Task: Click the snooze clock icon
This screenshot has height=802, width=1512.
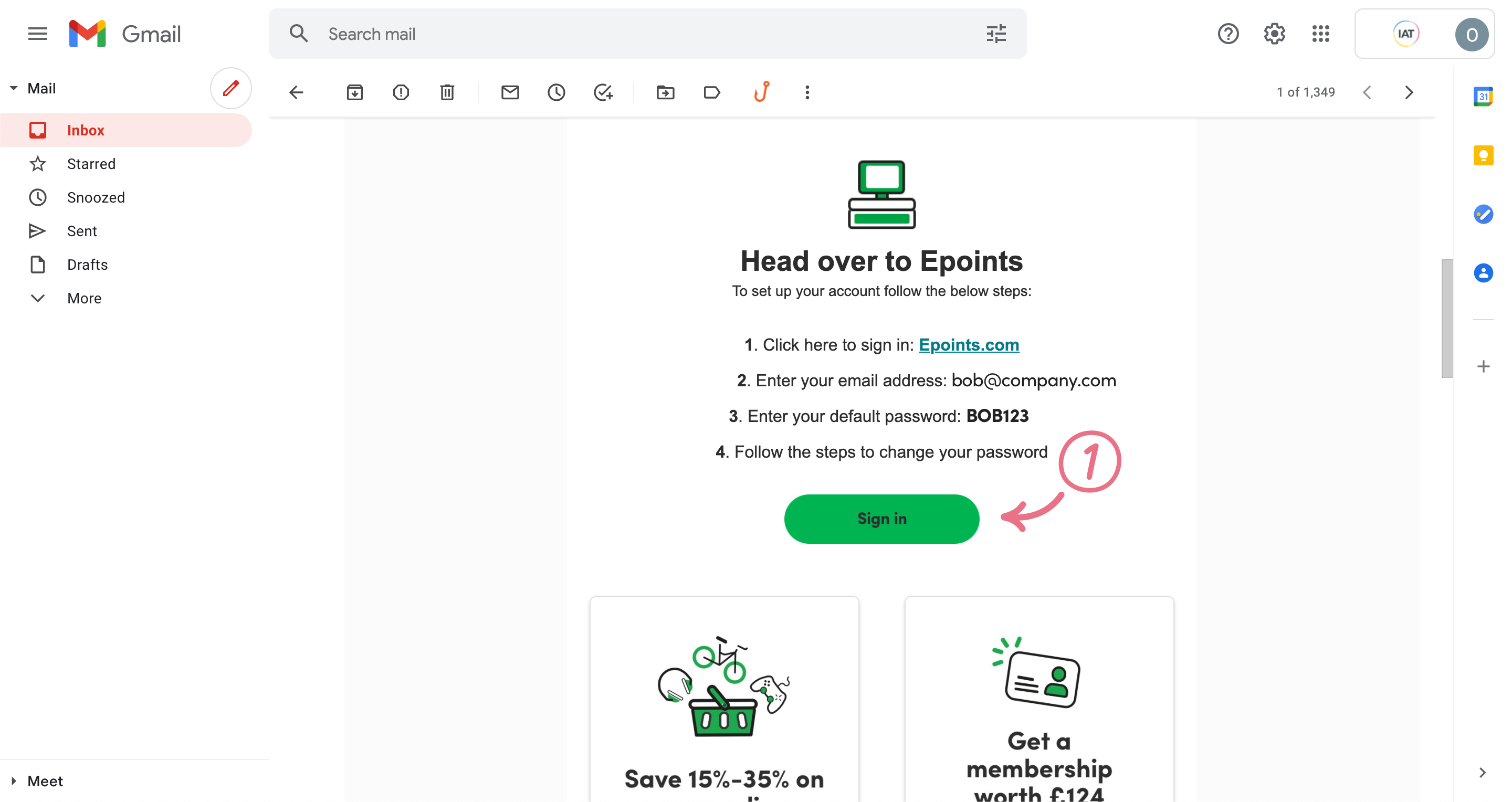Action: click(x=556, y=92)
